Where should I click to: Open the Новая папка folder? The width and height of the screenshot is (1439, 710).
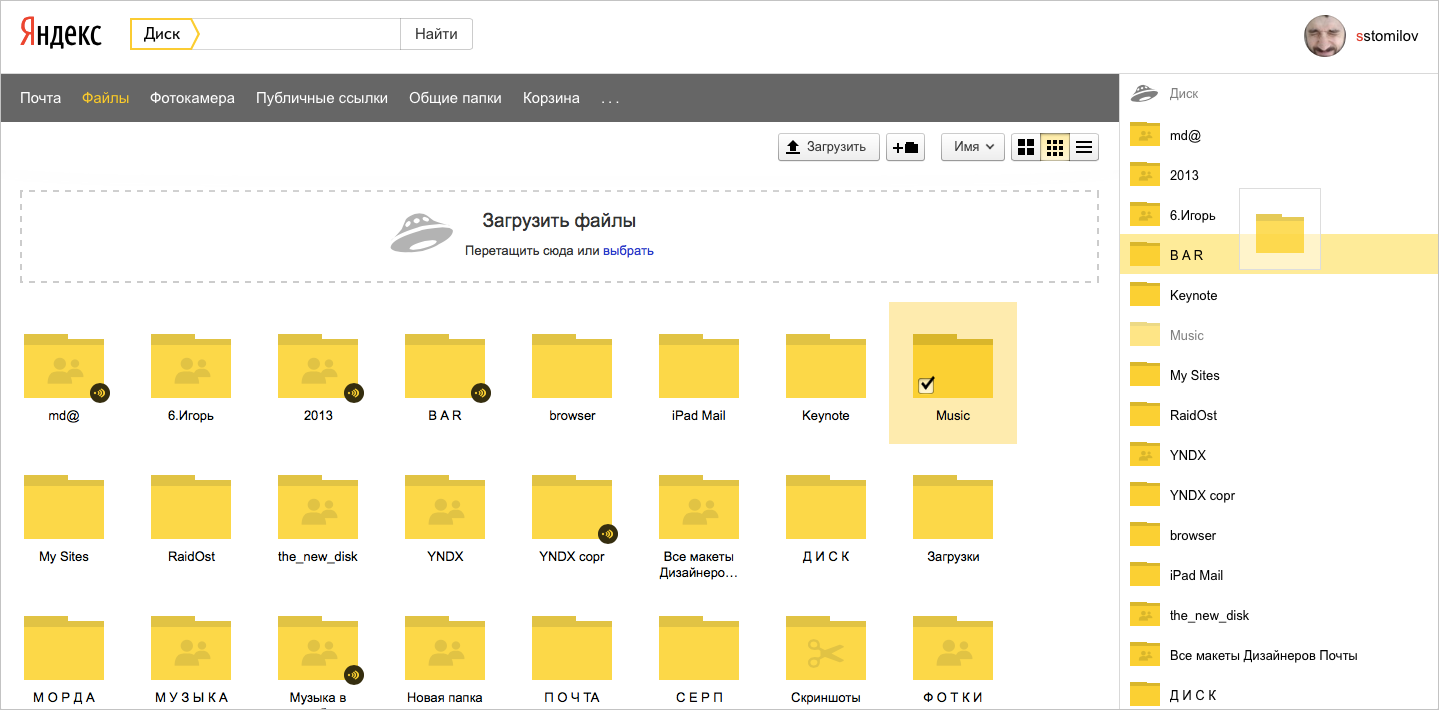445,649
